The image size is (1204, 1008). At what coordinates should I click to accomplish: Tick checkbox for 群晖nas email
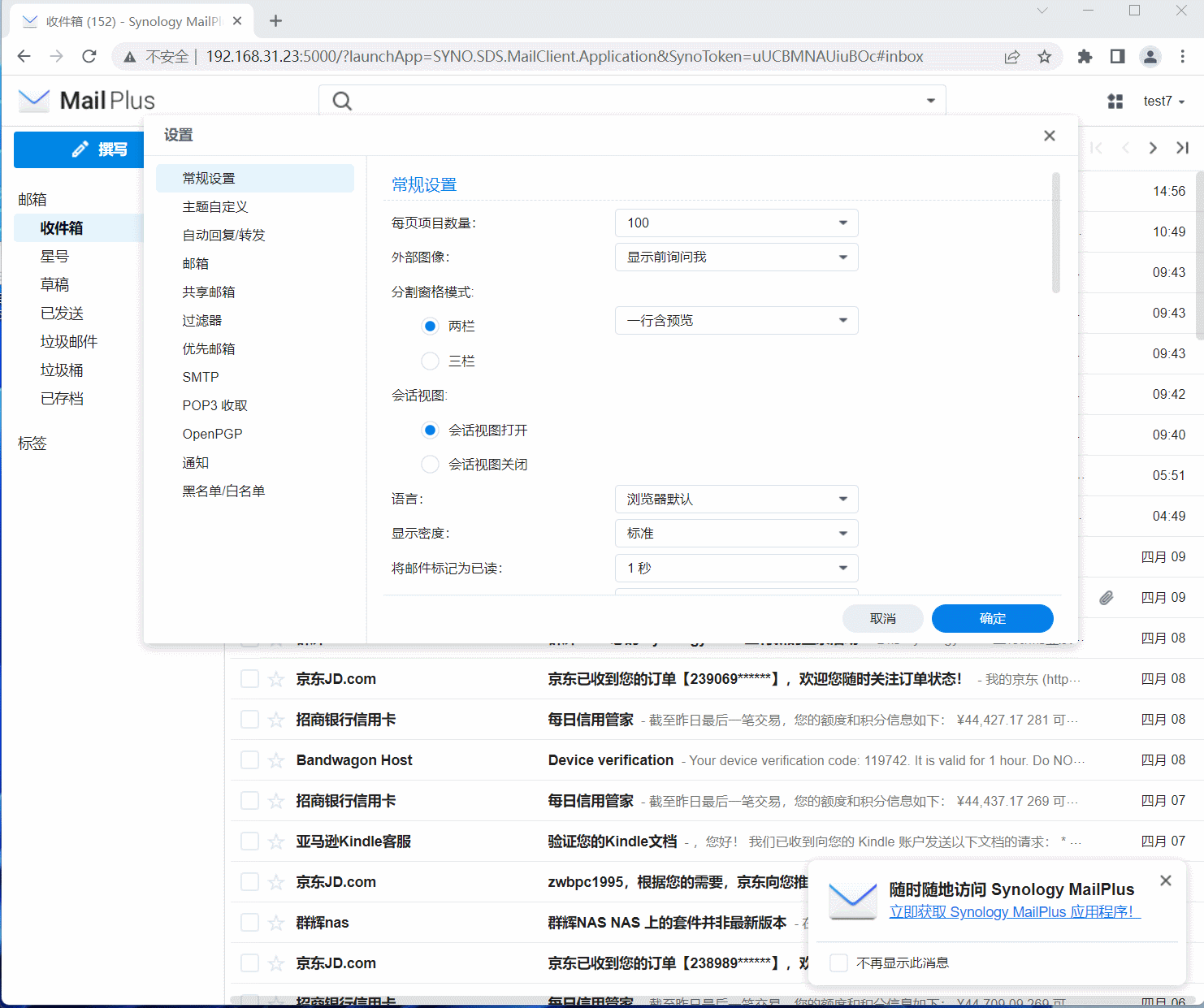(x=249, y=923)
